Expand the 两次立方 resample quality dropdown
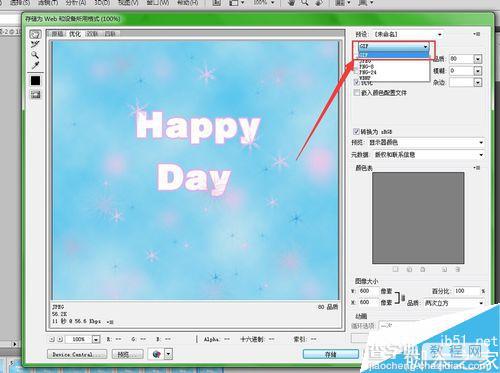This screenshot has width=500, height=373. pos(454,303)
